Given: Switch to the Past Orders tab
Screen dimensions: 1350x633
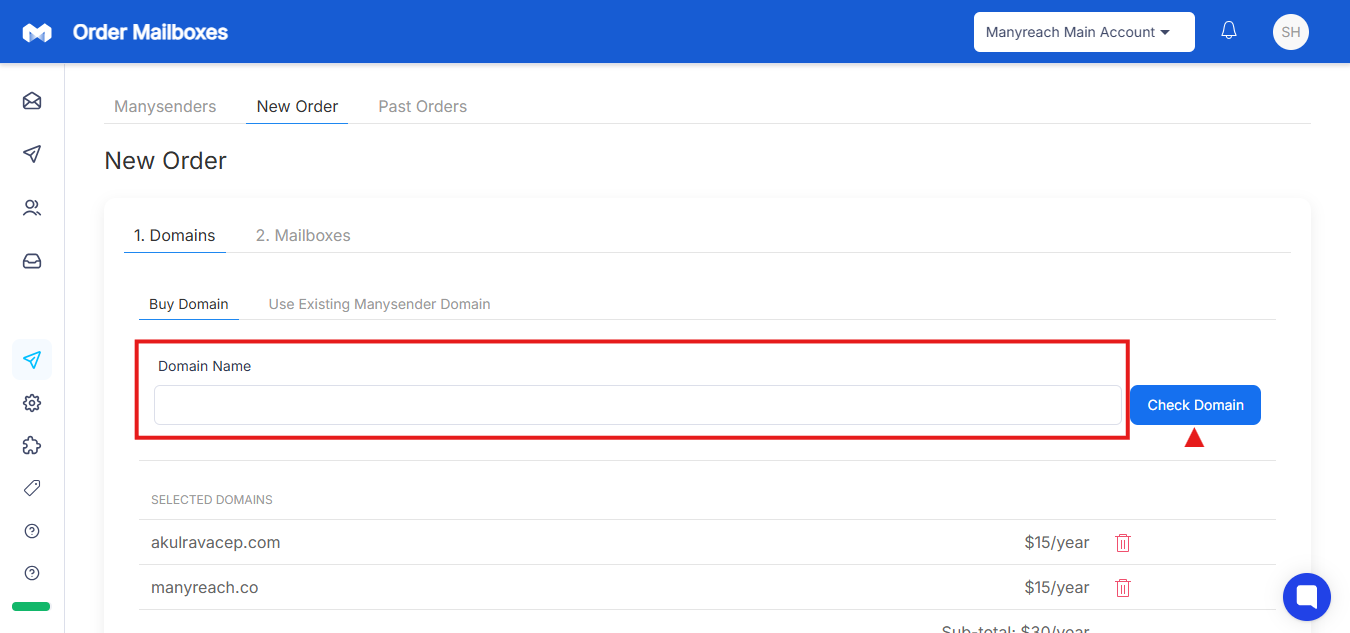Looking at the screenshot, I should pos(422,106).
